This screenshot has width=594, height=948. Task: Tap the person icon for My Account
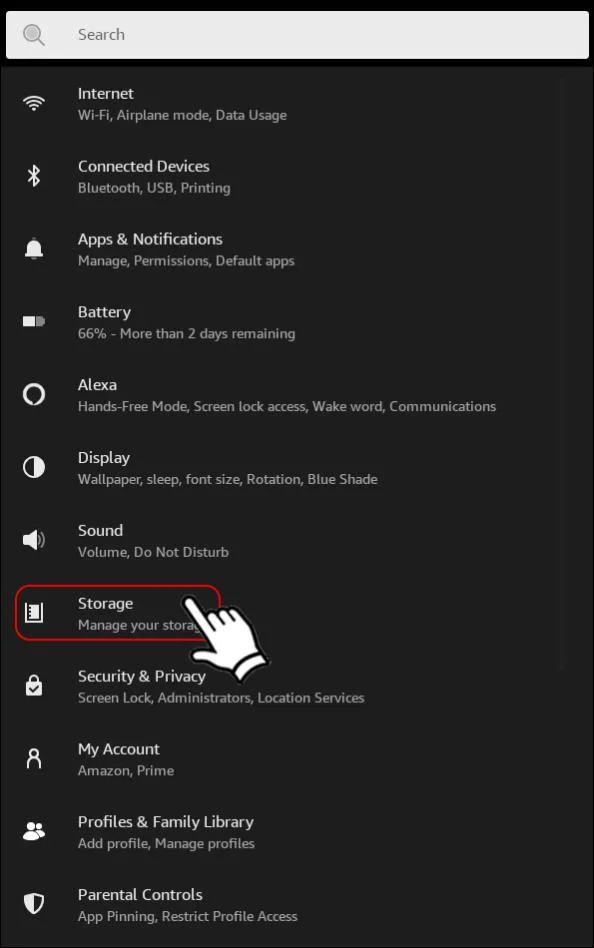click(x=34, y=758)
